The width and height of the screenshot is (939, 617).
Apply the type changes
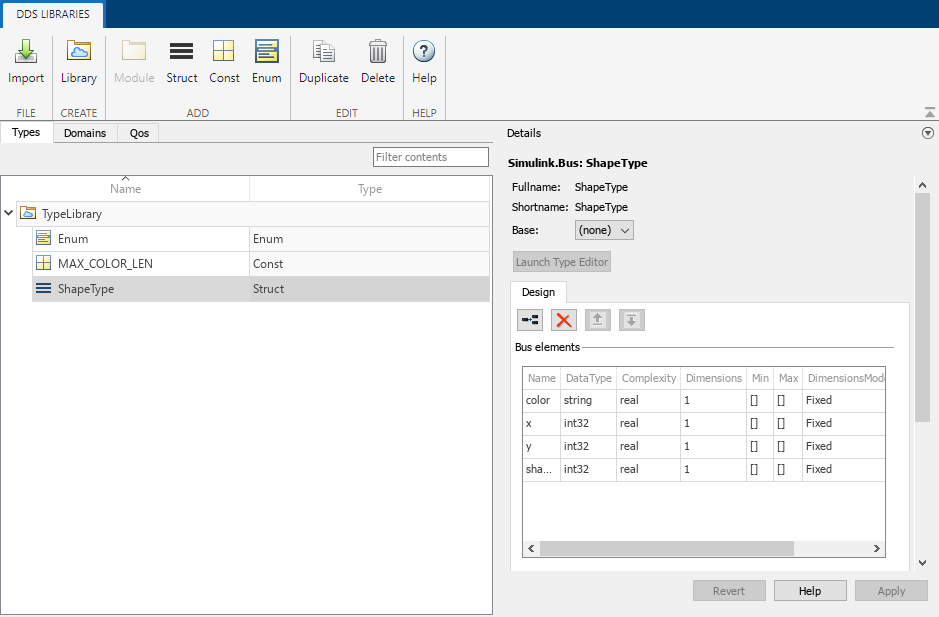tap(891, 590)
